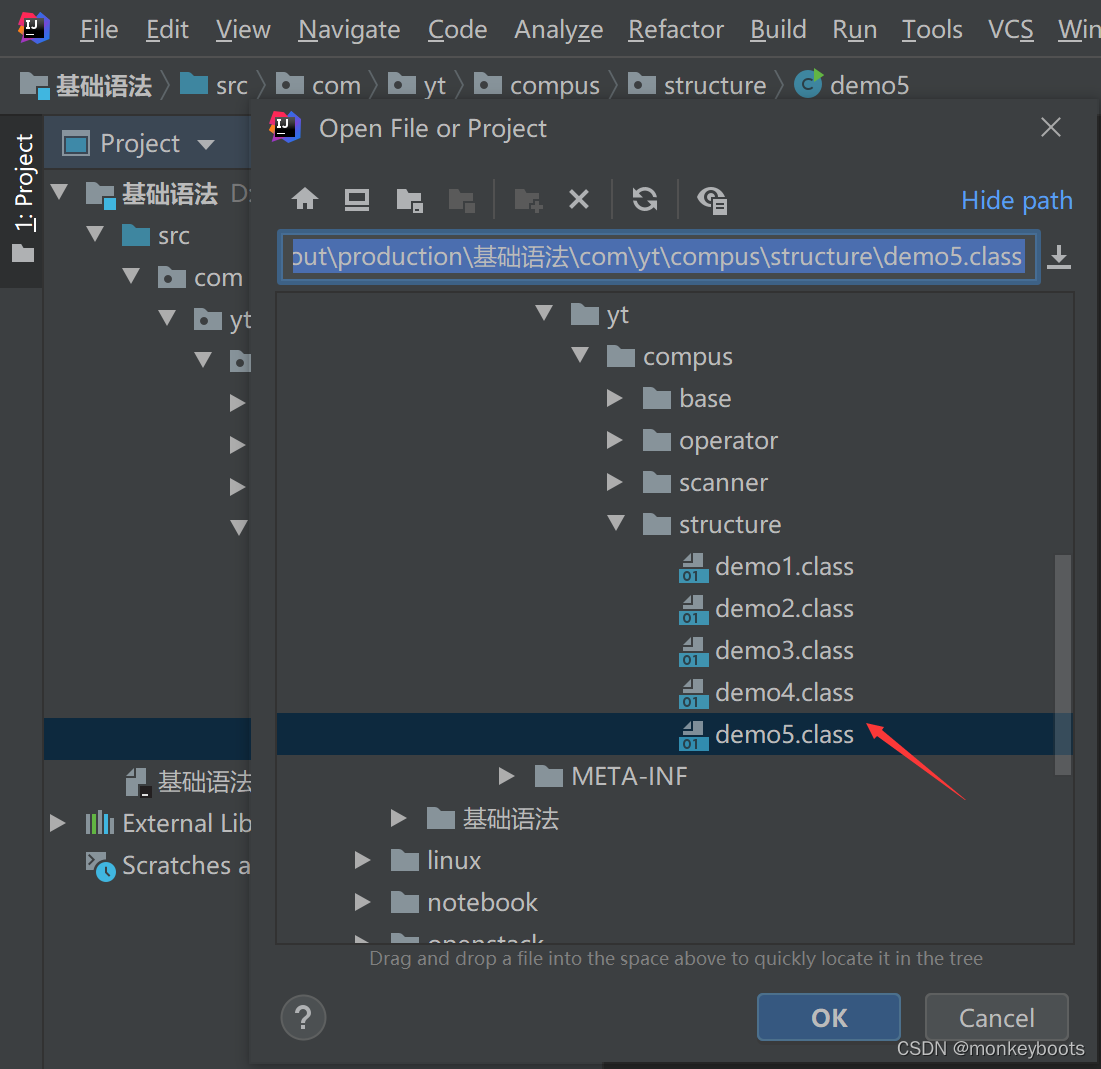Screen dimensions: 1101x1069
Task: Click the Scratches and Consoles icon
Action: 100,866
